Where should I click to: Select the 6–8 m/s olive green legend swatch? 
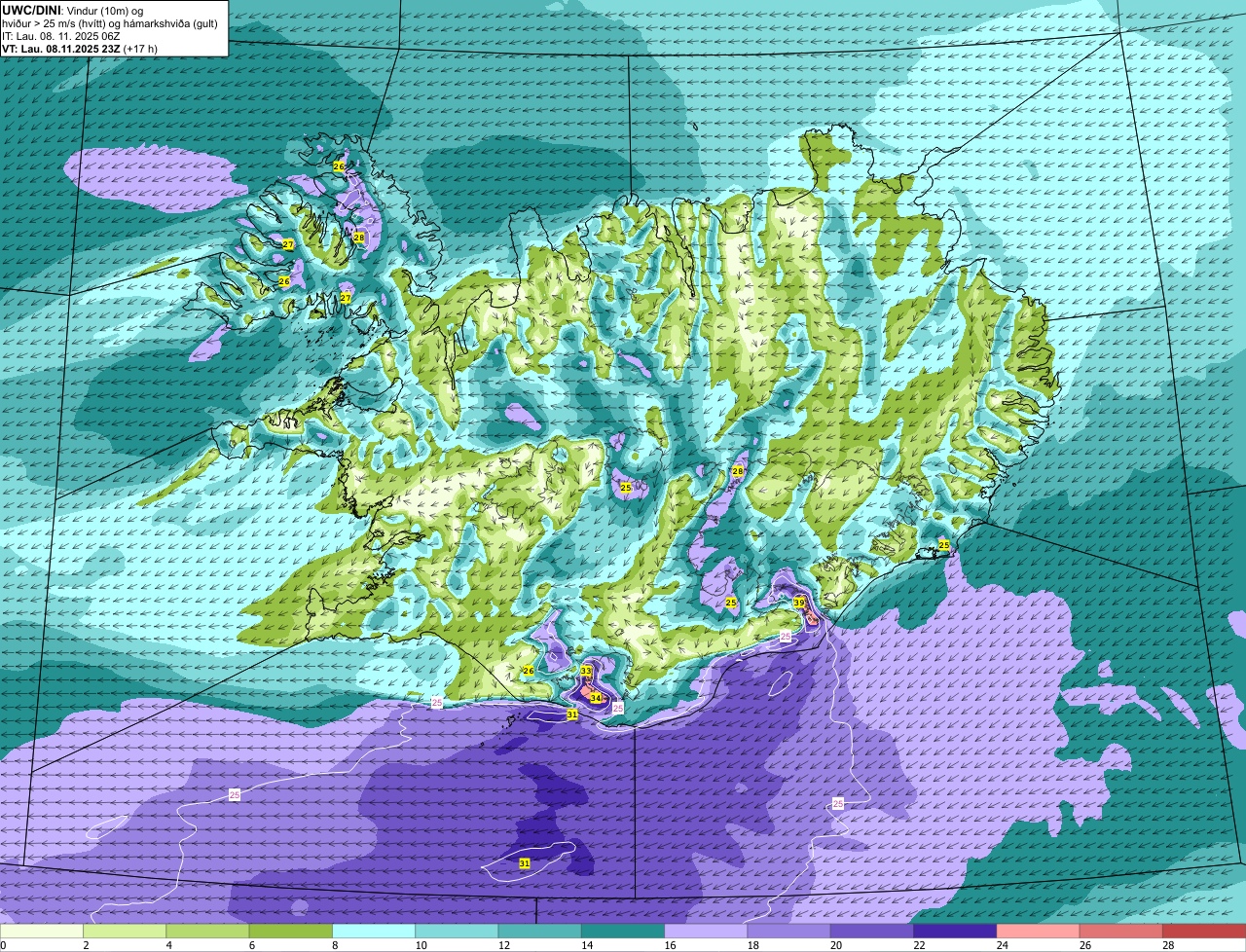click(291, 931)
